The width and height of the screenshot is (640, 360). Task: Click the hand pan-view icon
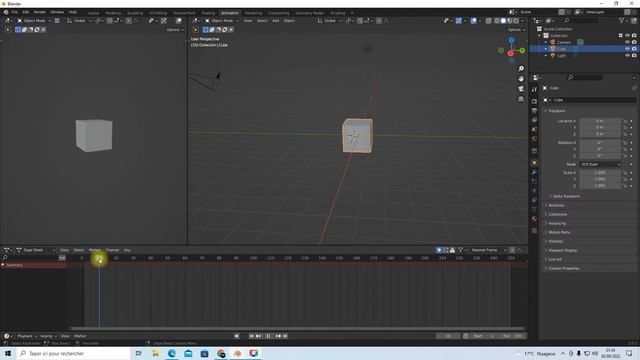521,79
